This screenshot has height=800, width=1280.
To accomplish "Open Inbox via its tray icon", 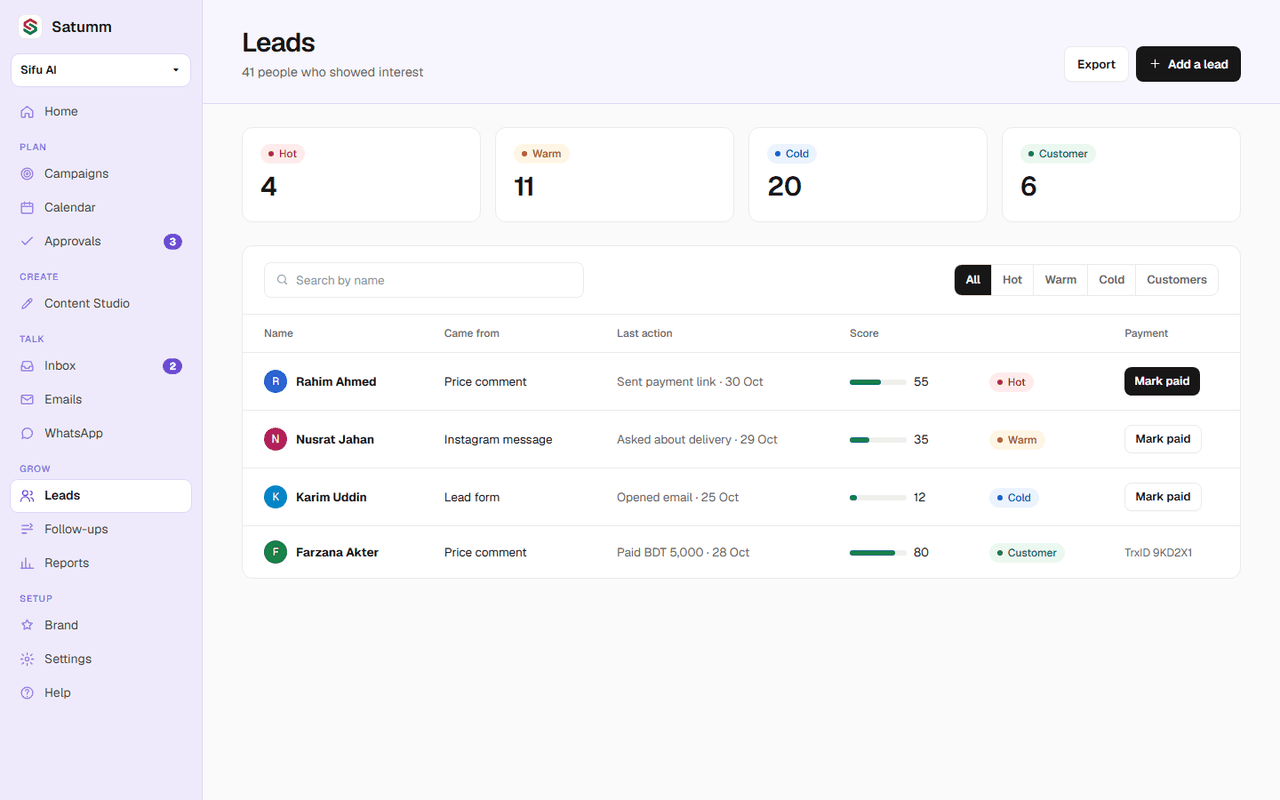I will (27, 366).
